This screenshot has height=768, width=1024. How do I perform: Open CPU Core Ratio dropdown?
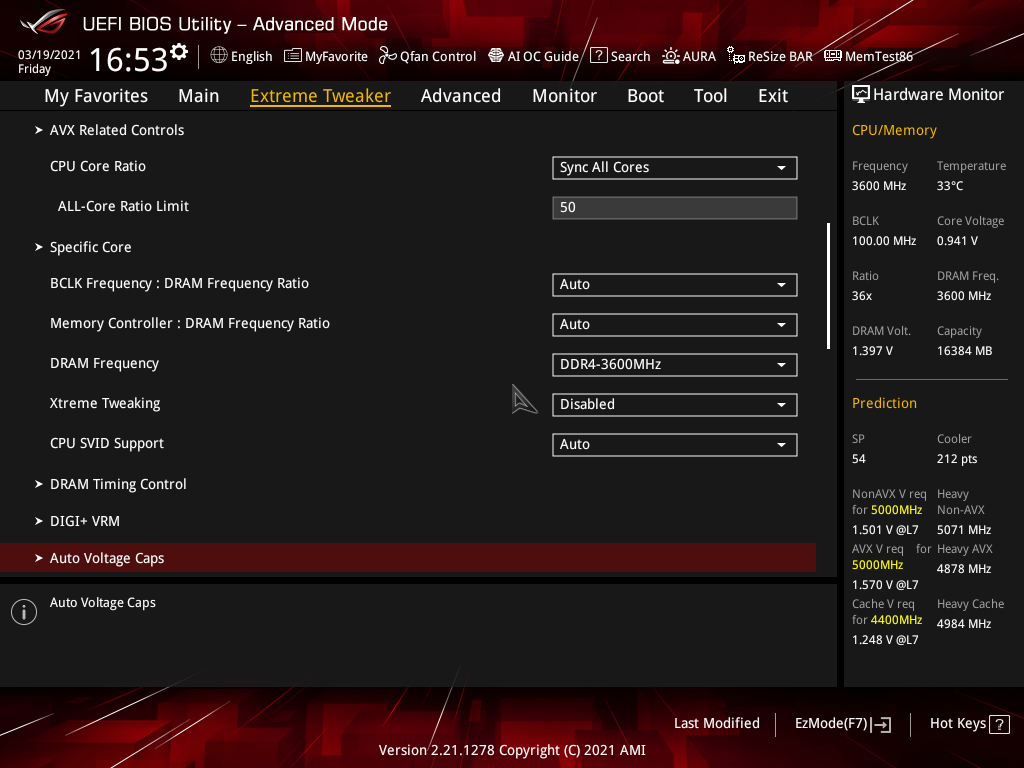(675, 168)
